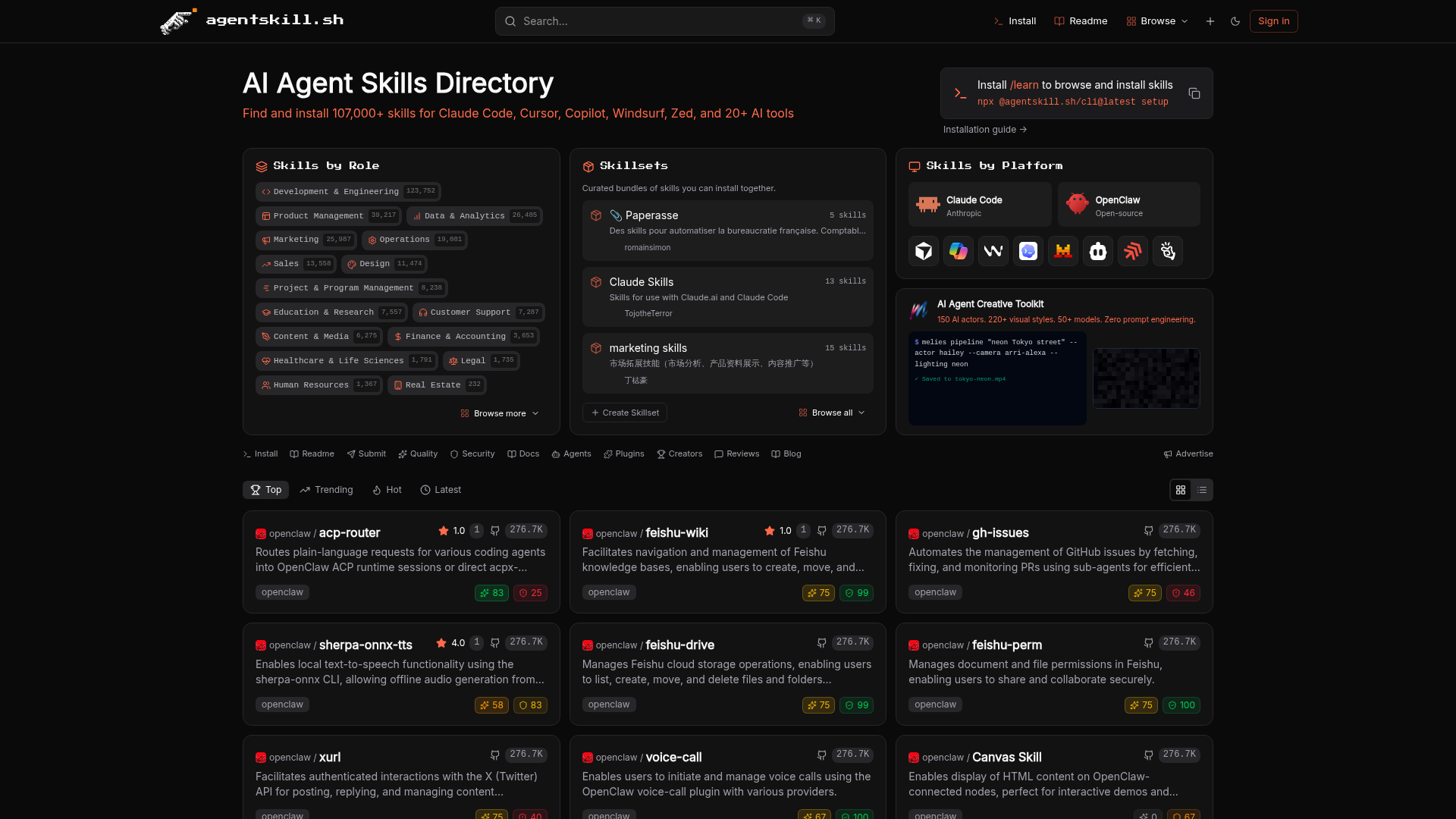Click the quality score 58 badge on sherpa-onnx-tts
Screen dimensions: 1456x819
coord(491,705)
